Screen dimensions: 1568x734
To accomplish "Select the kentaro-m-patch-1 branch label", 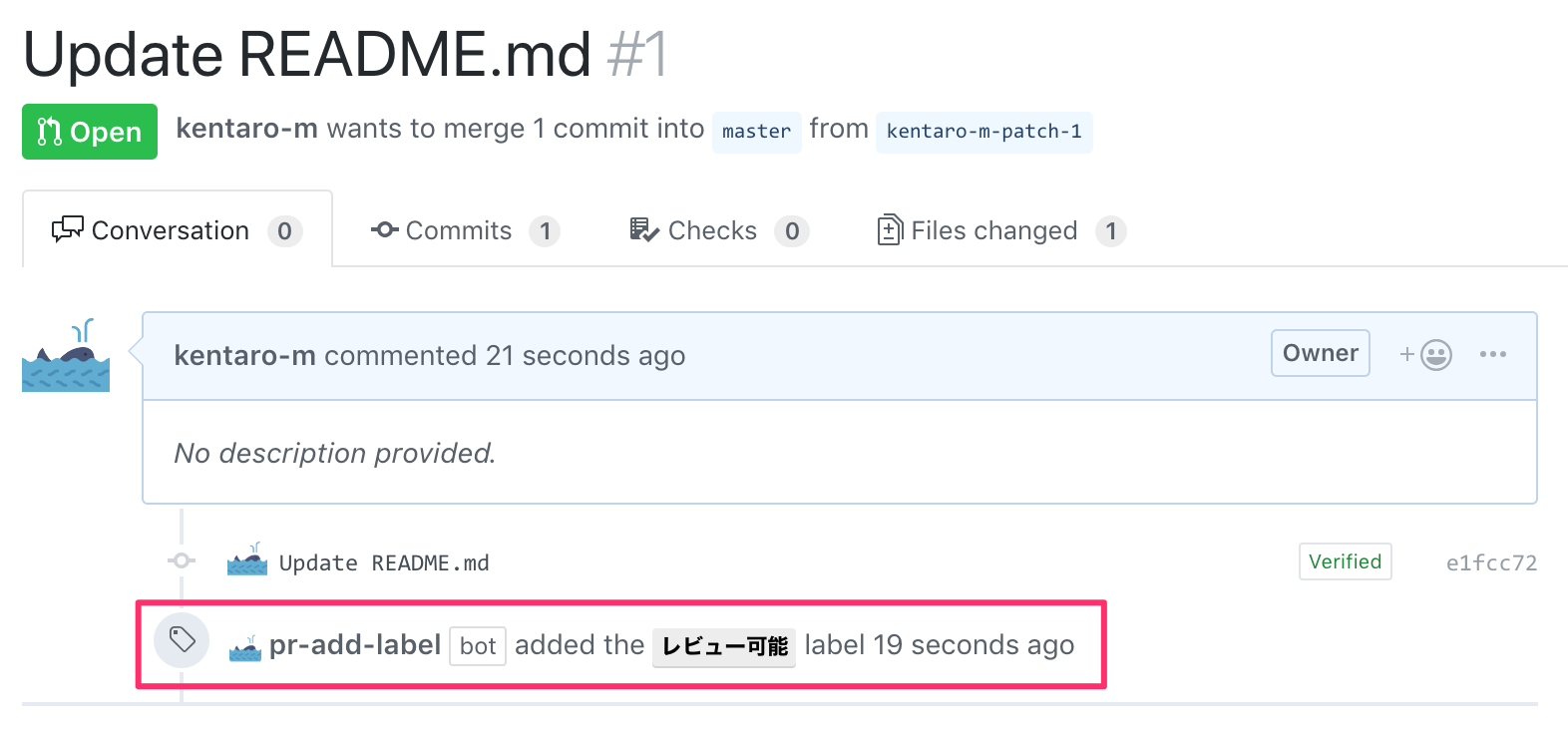I will [x=983, y=131].
